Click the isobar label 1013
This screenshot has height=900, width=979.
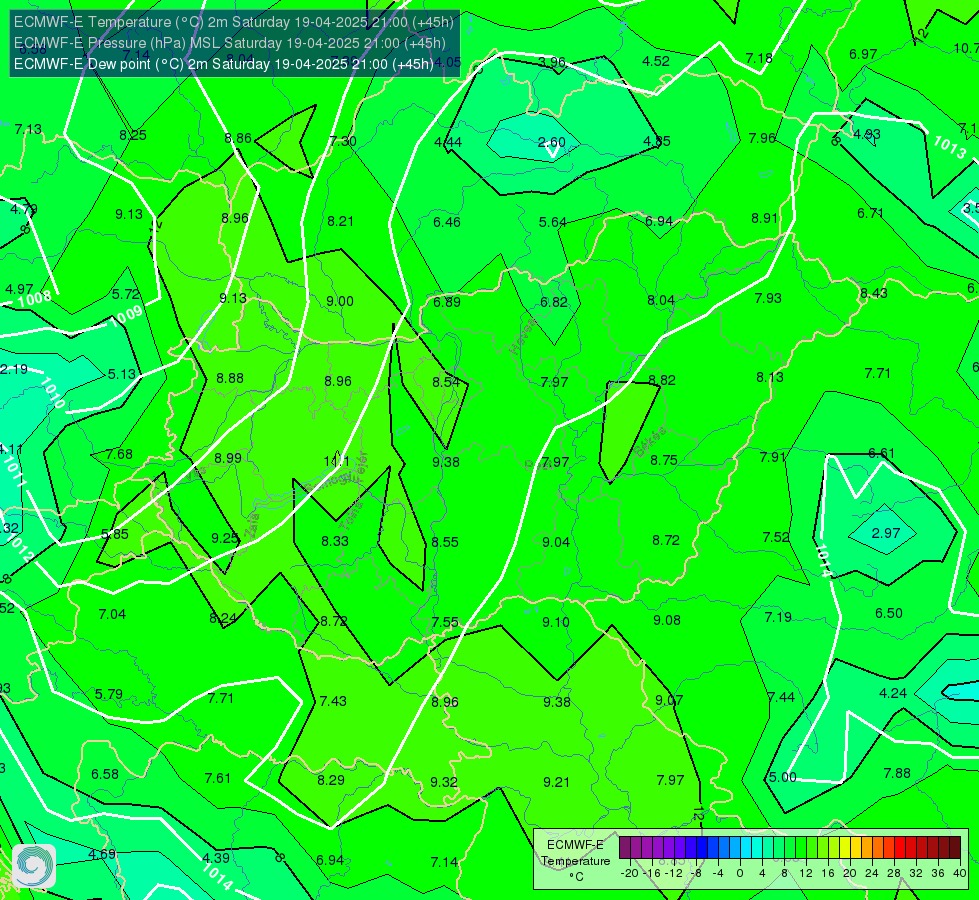point(950,147)
